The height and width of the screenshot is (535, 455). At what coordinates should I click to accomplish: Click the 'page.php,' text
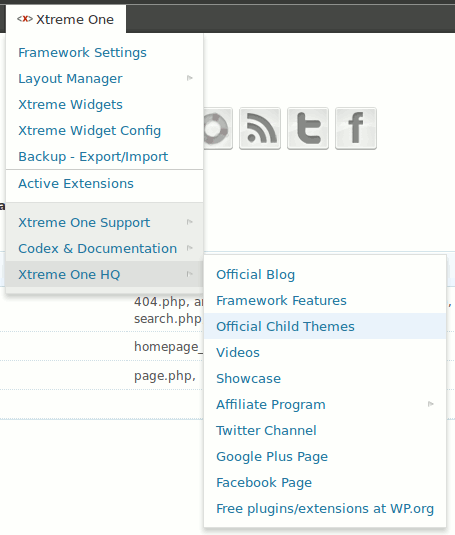pos(165,376)
